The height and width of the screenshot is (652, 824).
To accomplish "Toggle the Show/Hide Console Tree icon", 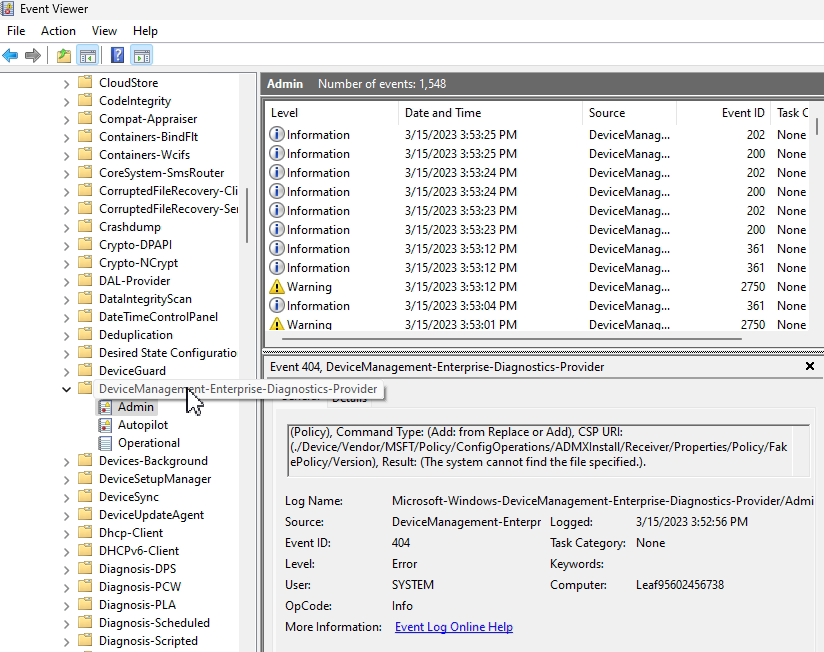I will click(88, 55).
